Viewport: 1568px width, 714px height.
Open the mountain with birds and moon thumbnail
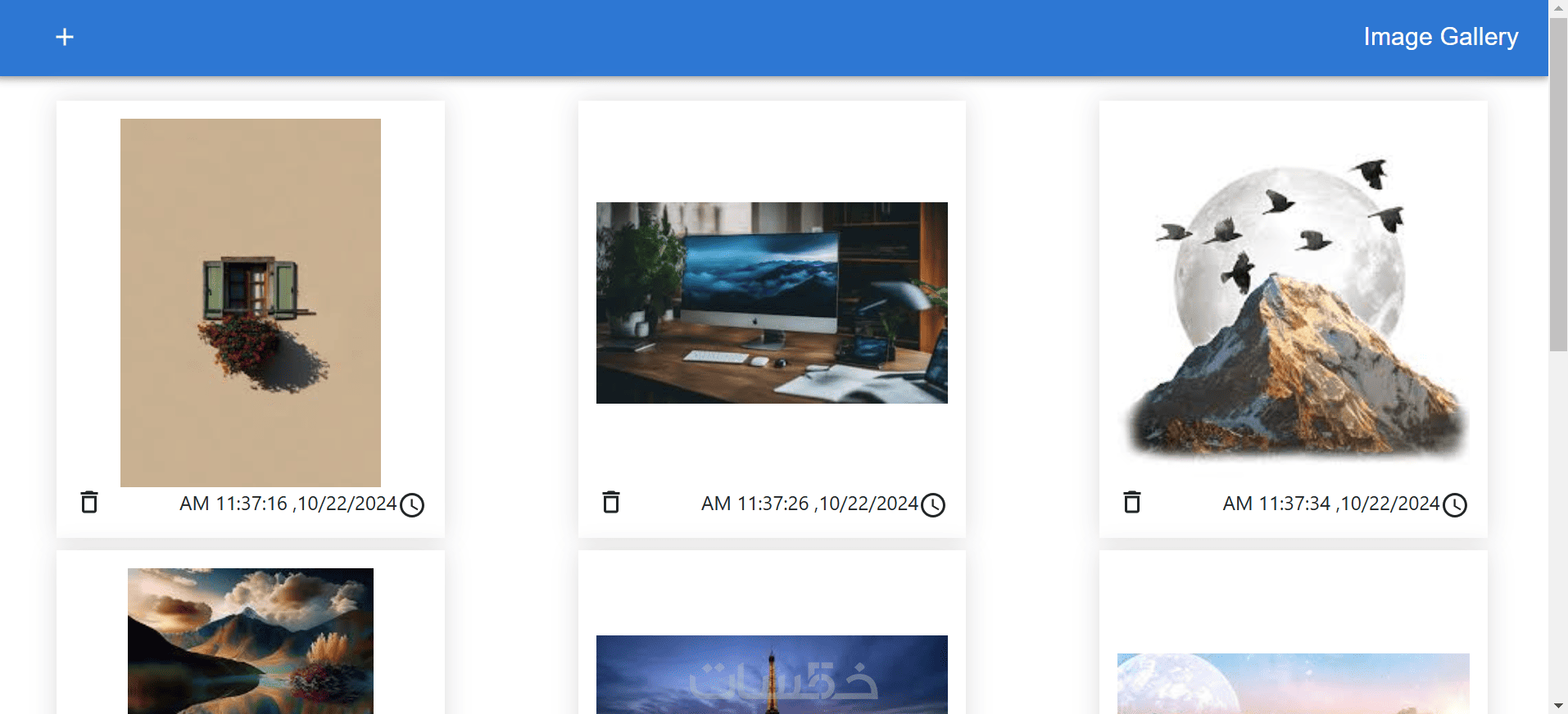point(1294,303)
